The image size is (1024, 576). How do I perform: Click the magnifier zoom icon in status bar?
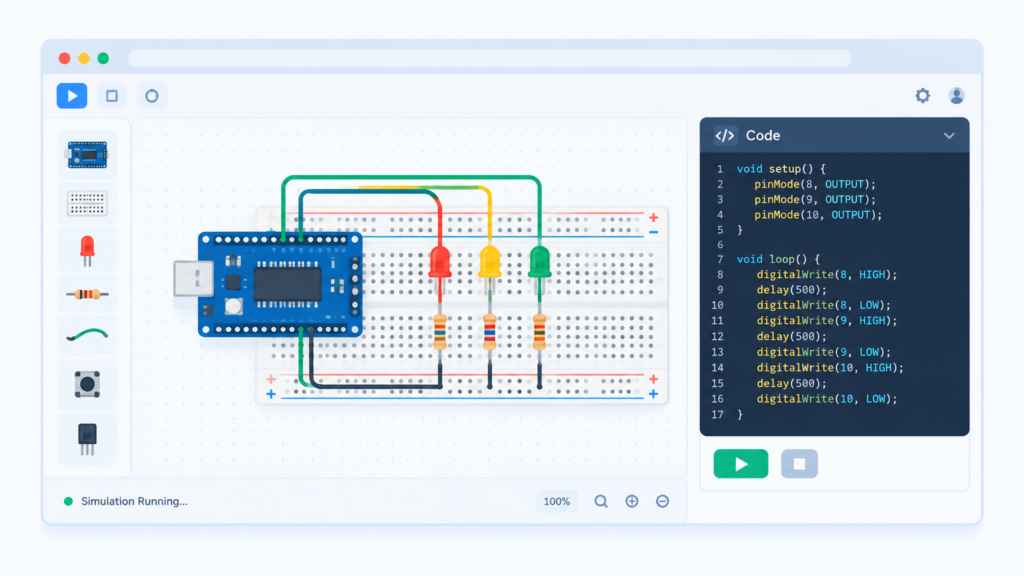(x=601, y=501)
